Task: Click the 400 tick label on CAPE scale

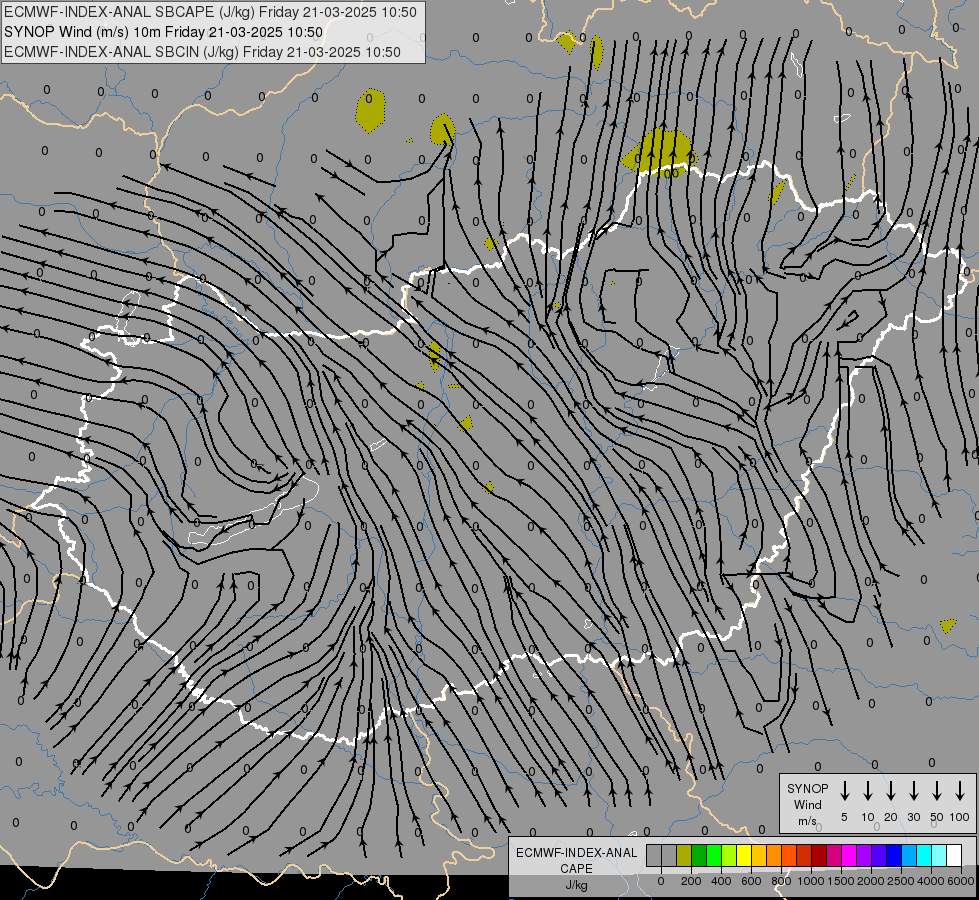Action: (x=721, y=881)
